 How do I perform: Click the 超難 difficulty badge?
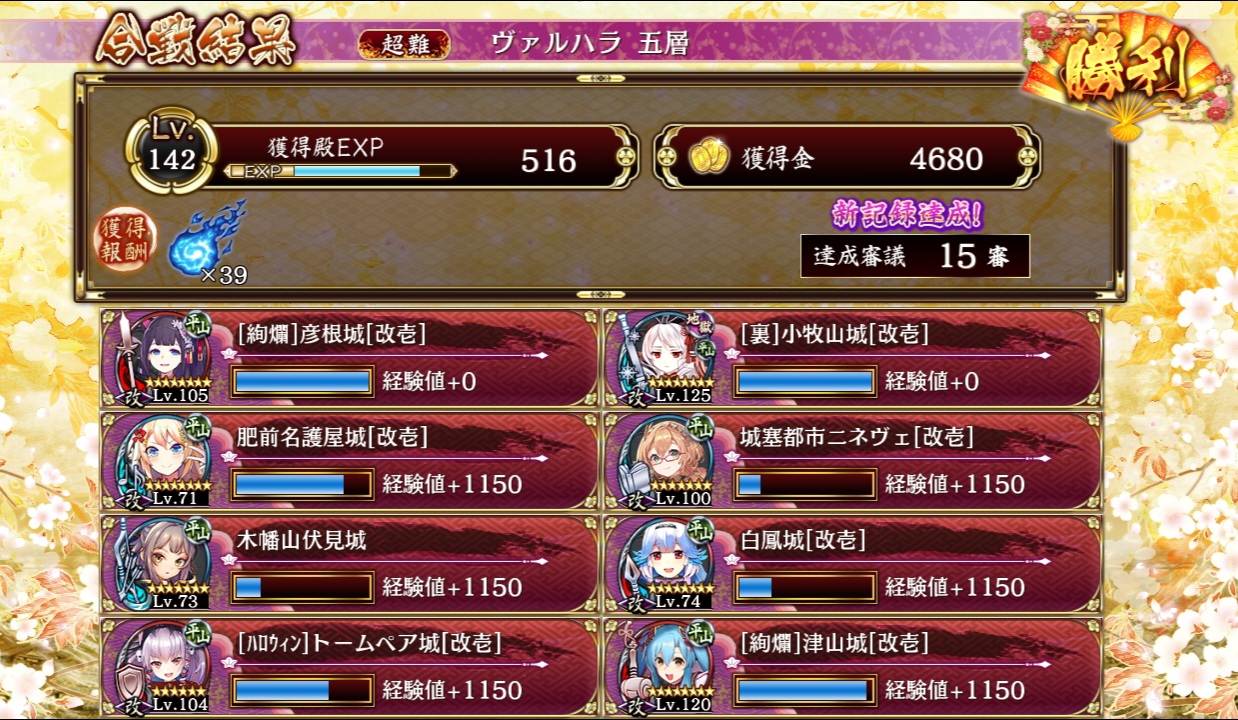point(404,44)
